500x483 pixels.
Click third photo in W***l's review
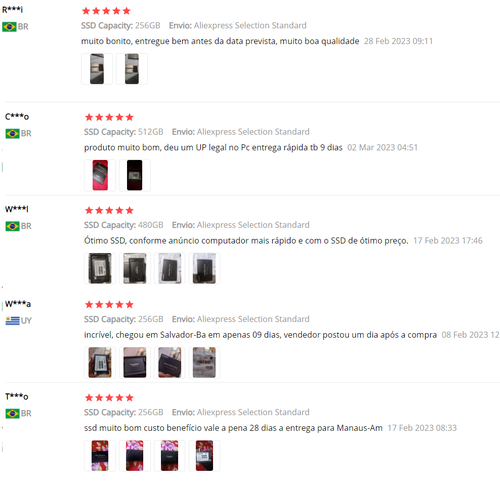(169, 268)
